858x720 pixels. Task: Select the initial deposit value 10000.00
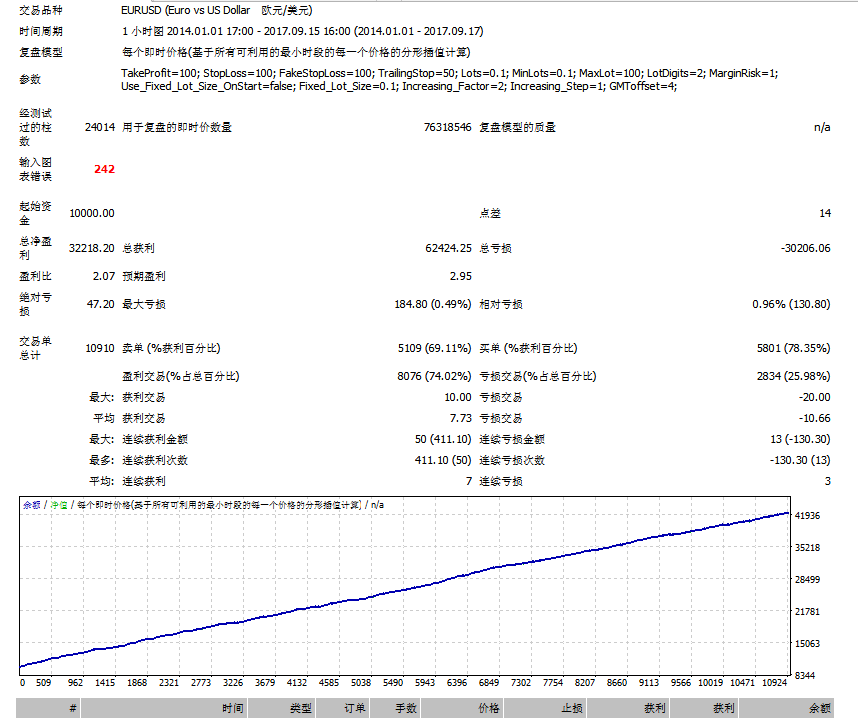92,213
